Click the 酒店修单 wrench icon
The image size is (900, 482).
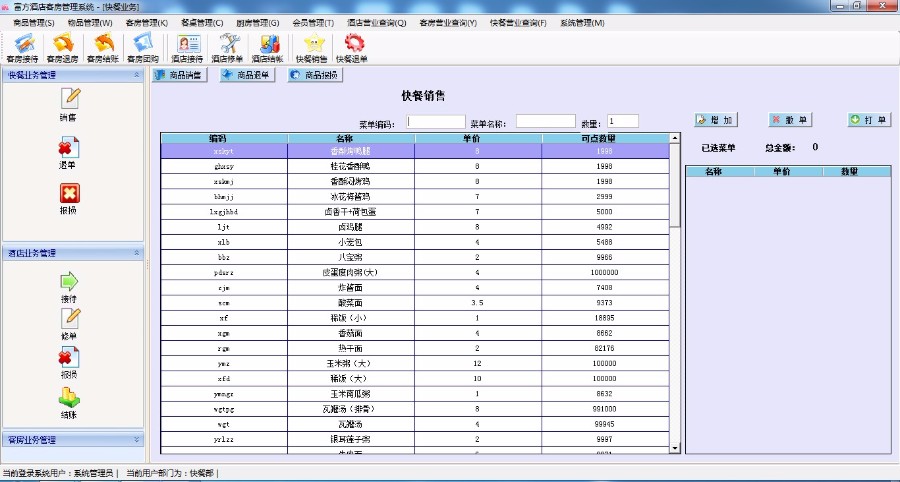pyautogui.click(x=227, y=48)
